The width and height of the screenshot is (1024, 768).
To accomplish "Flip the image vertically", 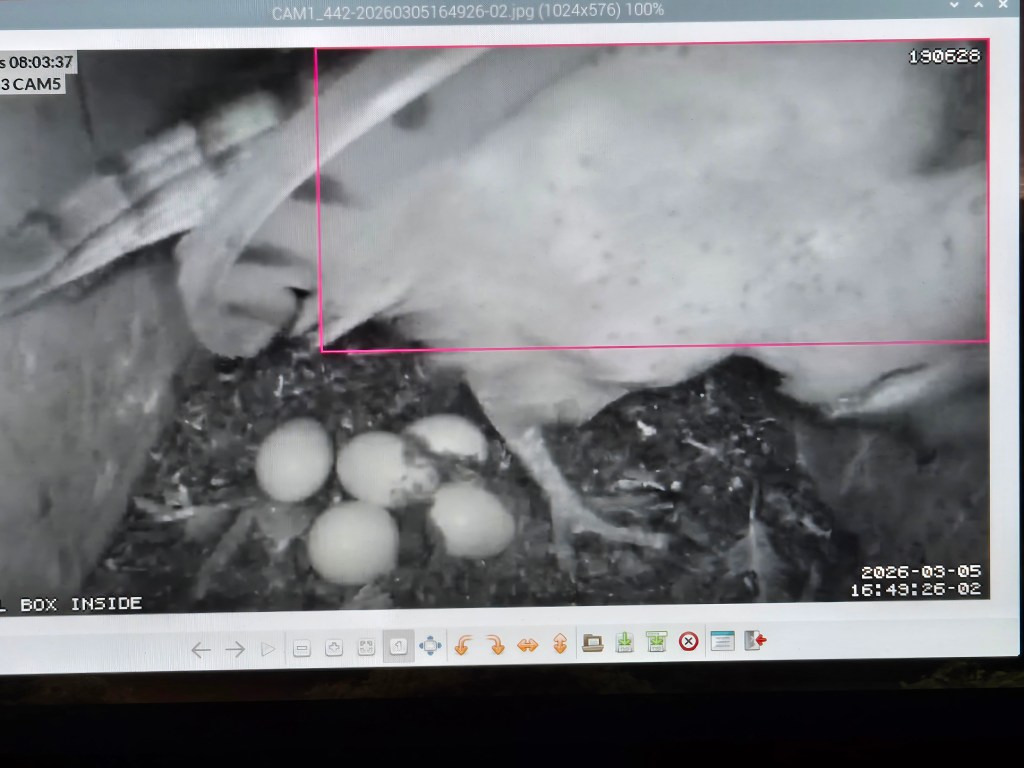I will 560,644.
